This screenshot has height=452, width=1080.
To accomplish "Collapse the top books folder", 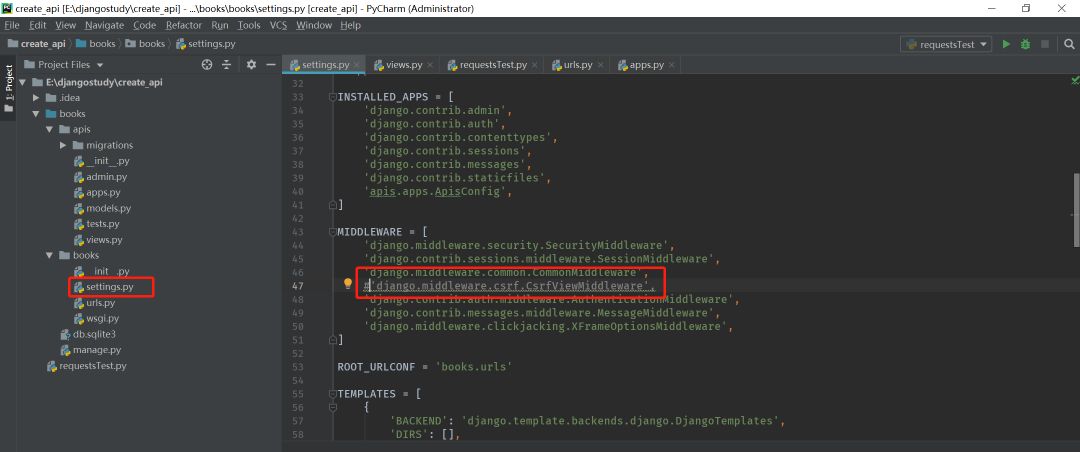I will (x=36, y=114).
